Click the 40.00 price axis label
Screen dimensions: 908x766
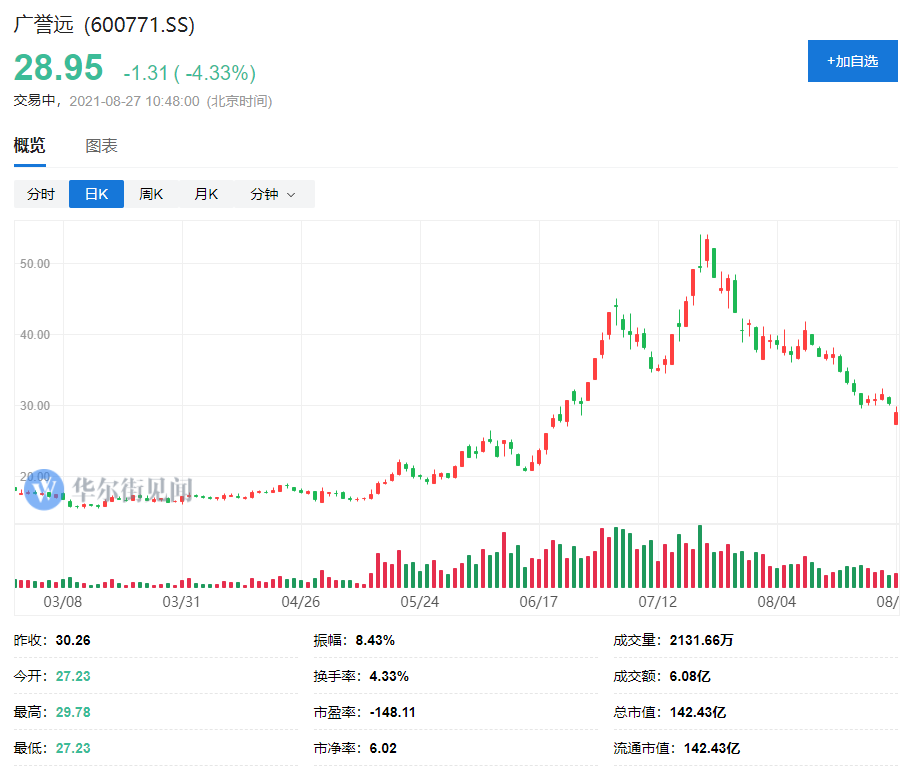[x=35, y=335]
